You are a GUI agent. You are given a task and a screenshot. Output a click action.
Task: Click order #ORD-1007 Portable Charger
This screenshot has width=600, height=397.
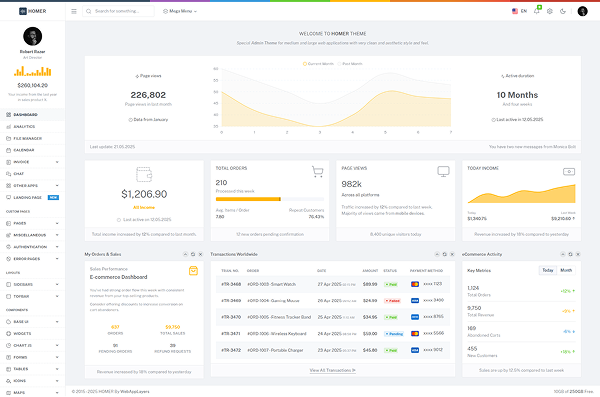pyautogui.click(x=275, y=350)
